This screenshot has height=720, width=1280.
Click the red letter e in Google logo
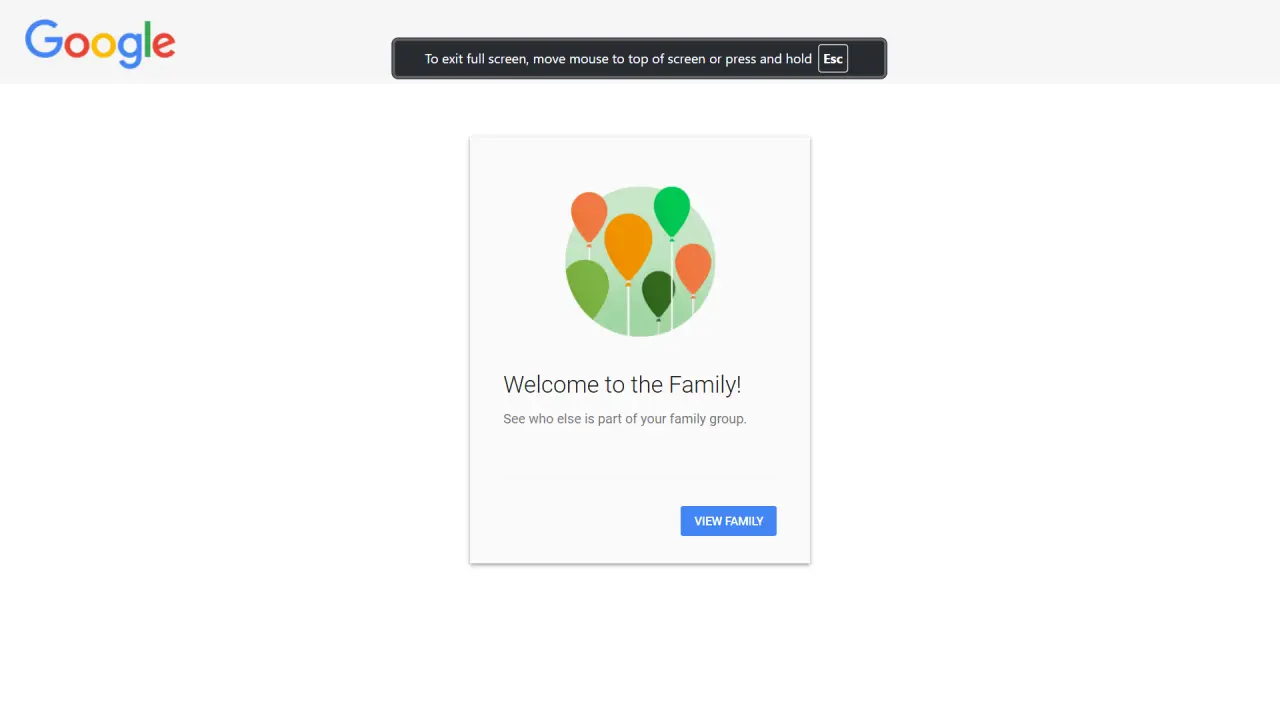pos(165,46)
